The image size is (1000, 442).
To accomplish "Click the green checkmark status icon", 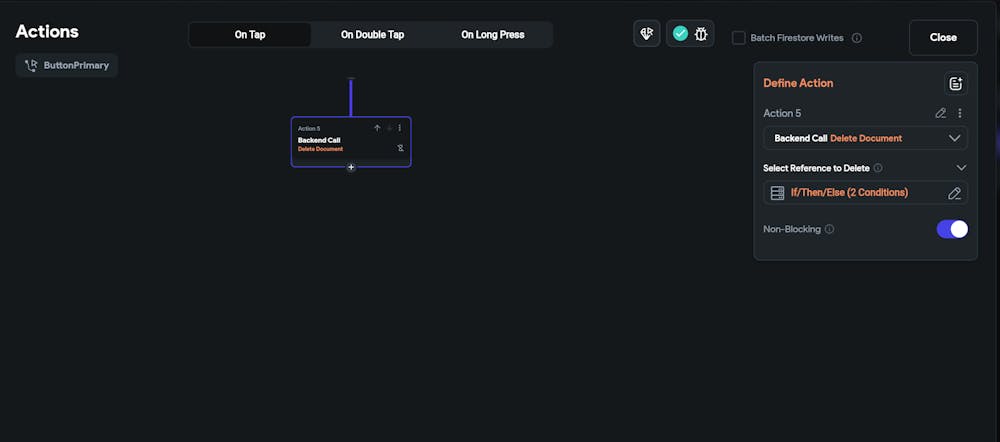I will 680,34.
